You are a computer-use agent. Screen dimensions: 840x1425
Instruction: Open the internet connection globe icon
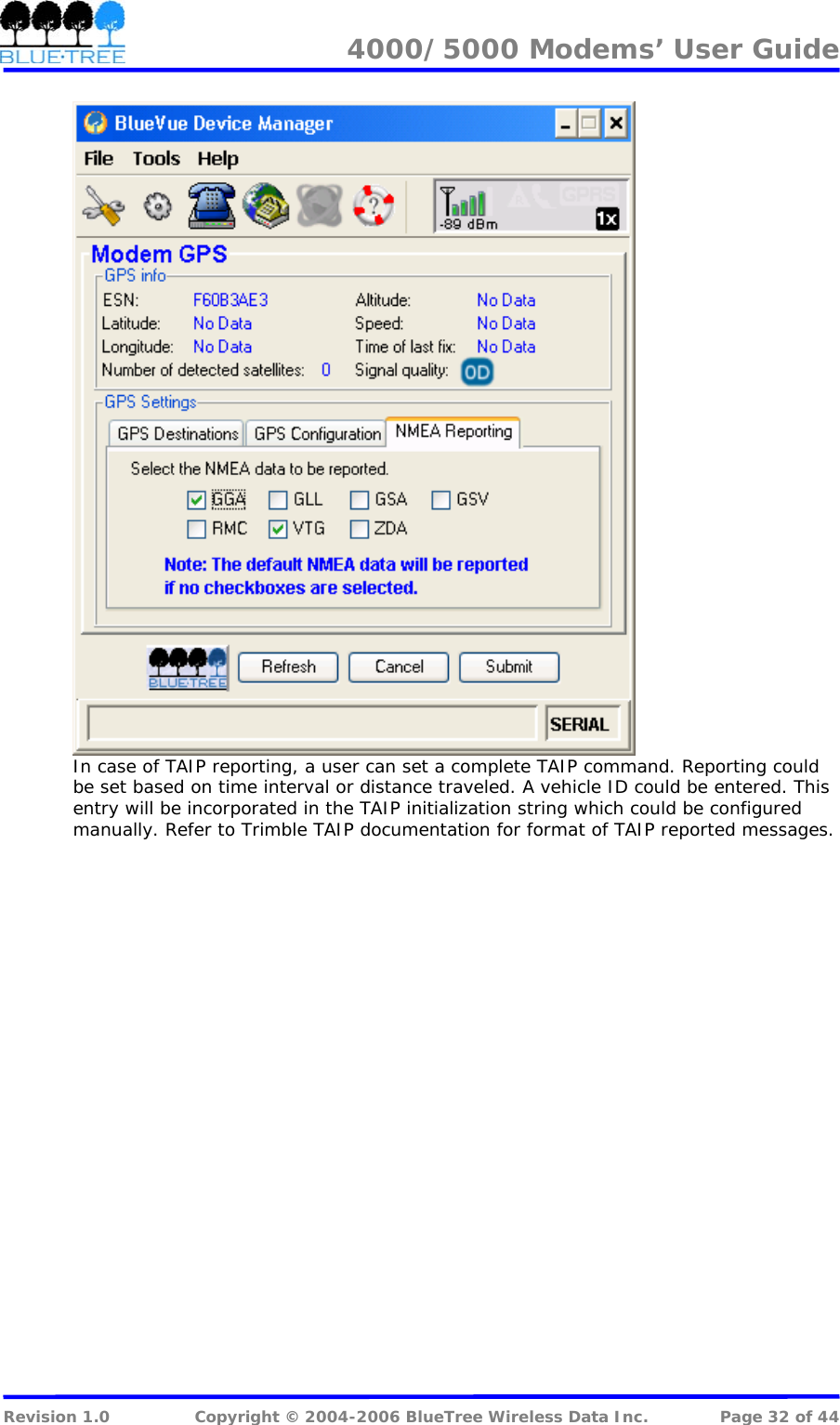266,205
